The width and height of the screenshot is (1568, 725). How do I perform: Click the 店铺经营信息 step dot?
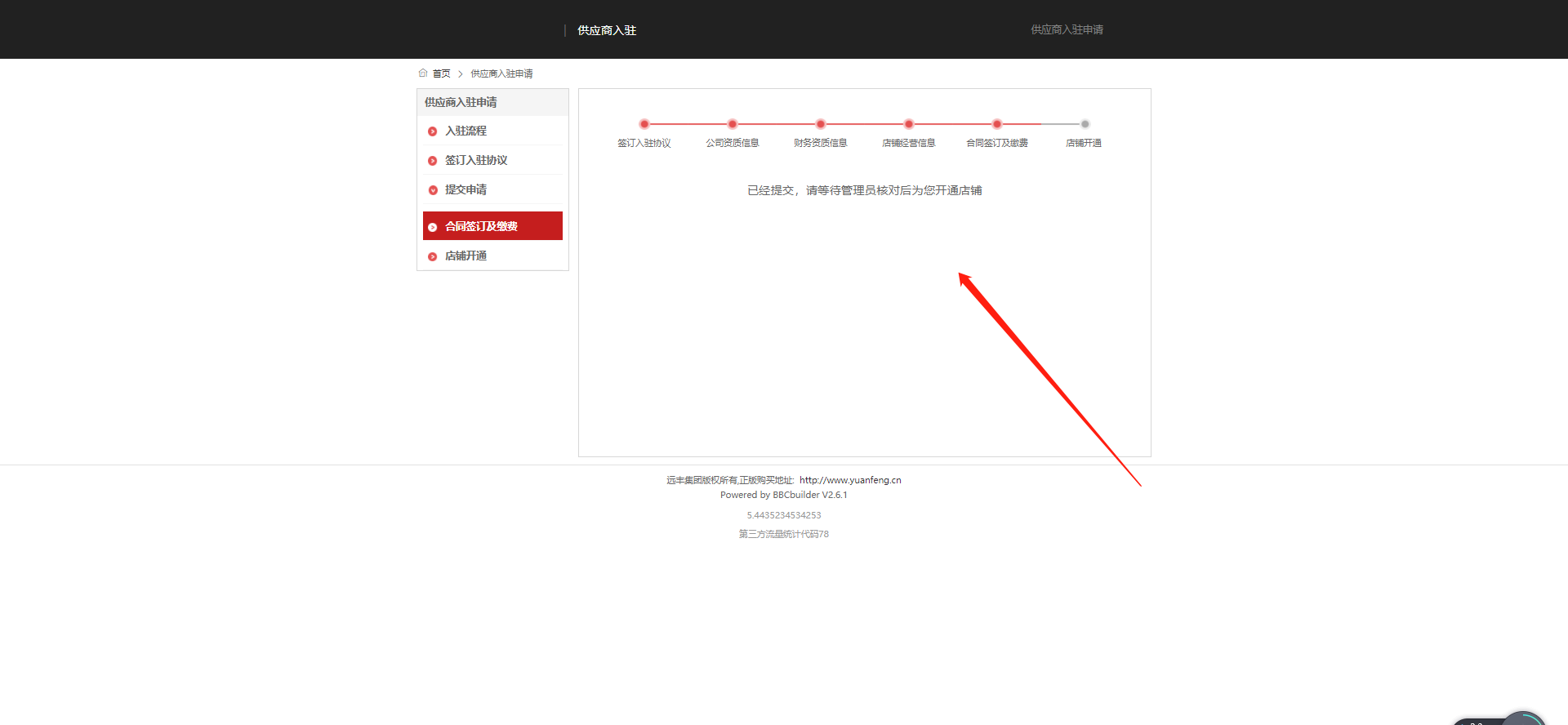909,124
